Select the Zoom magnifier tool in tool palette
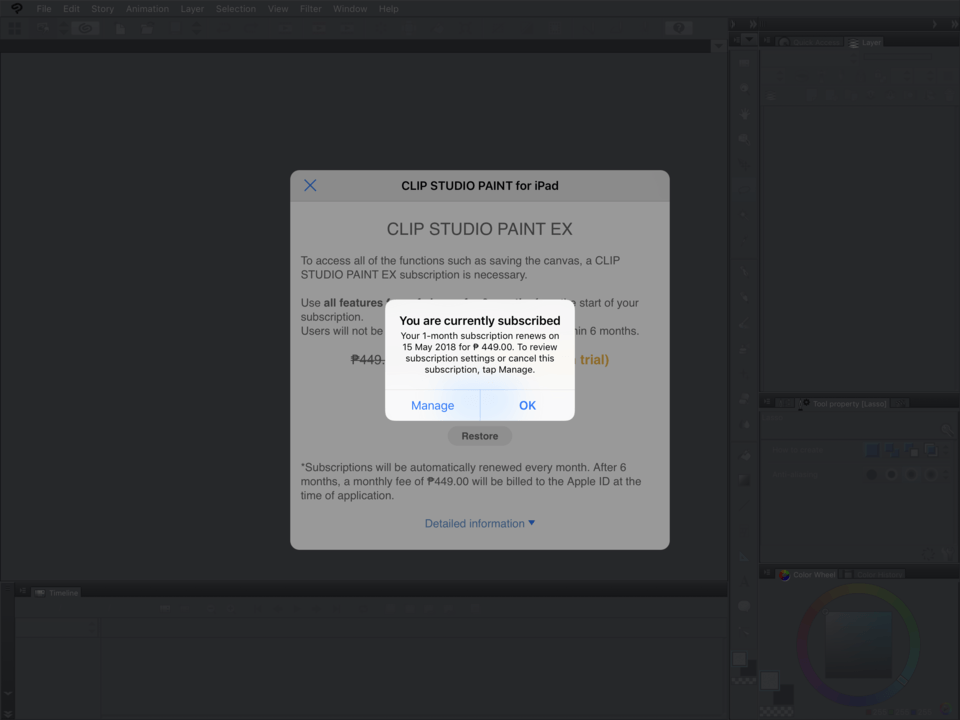Viewport: 960px width, 720px height. (744, 88)
